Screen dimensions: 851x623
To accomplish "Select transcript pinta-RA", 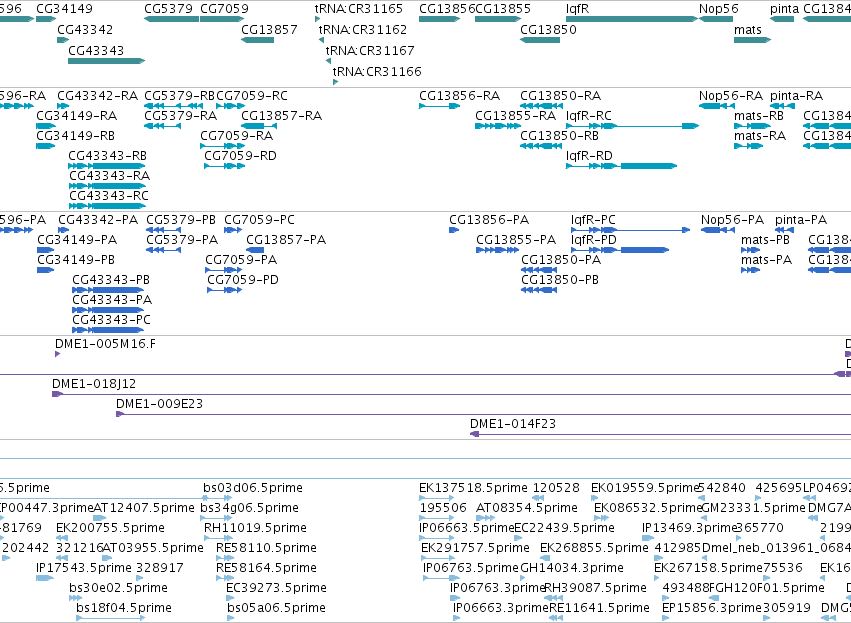I will (x=783, y=106).
